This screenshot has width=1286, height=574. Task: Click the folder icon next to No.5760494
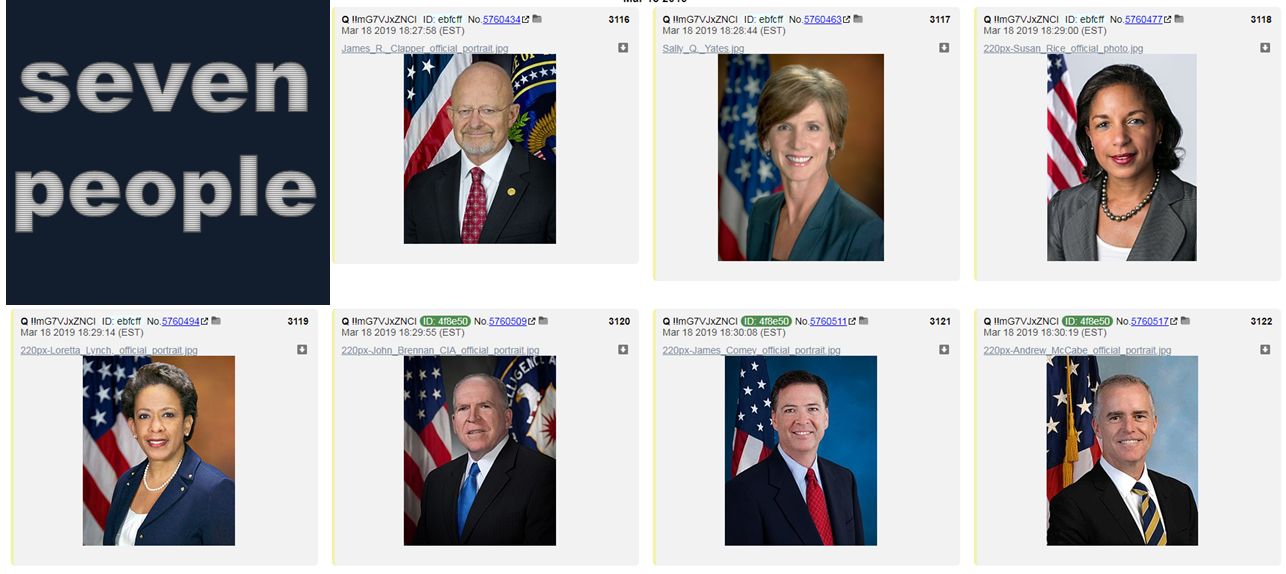(216, 321)
